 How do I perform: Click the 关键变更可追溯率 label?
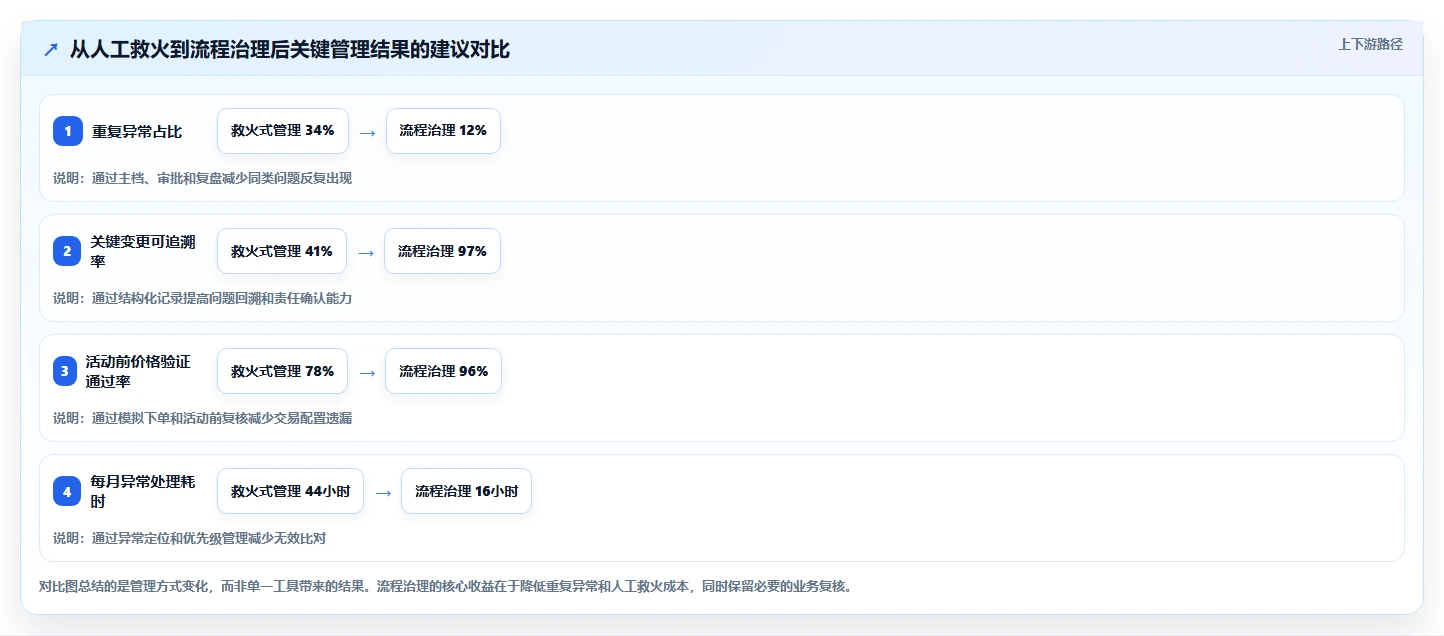tap(143, 251)
